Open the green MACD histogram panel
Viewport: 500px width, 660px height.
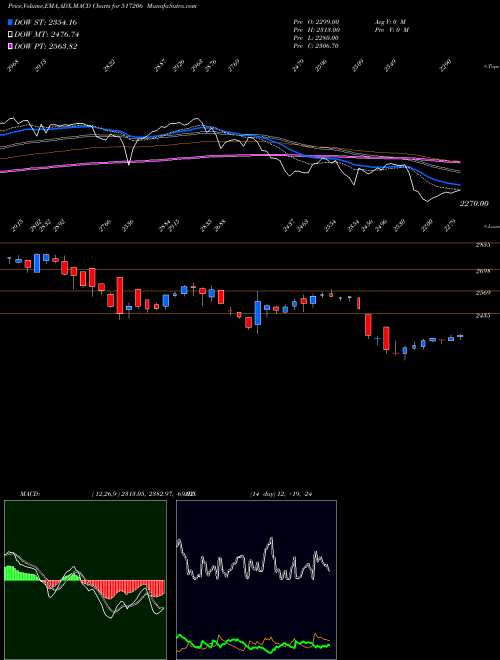tap(85, 580)
